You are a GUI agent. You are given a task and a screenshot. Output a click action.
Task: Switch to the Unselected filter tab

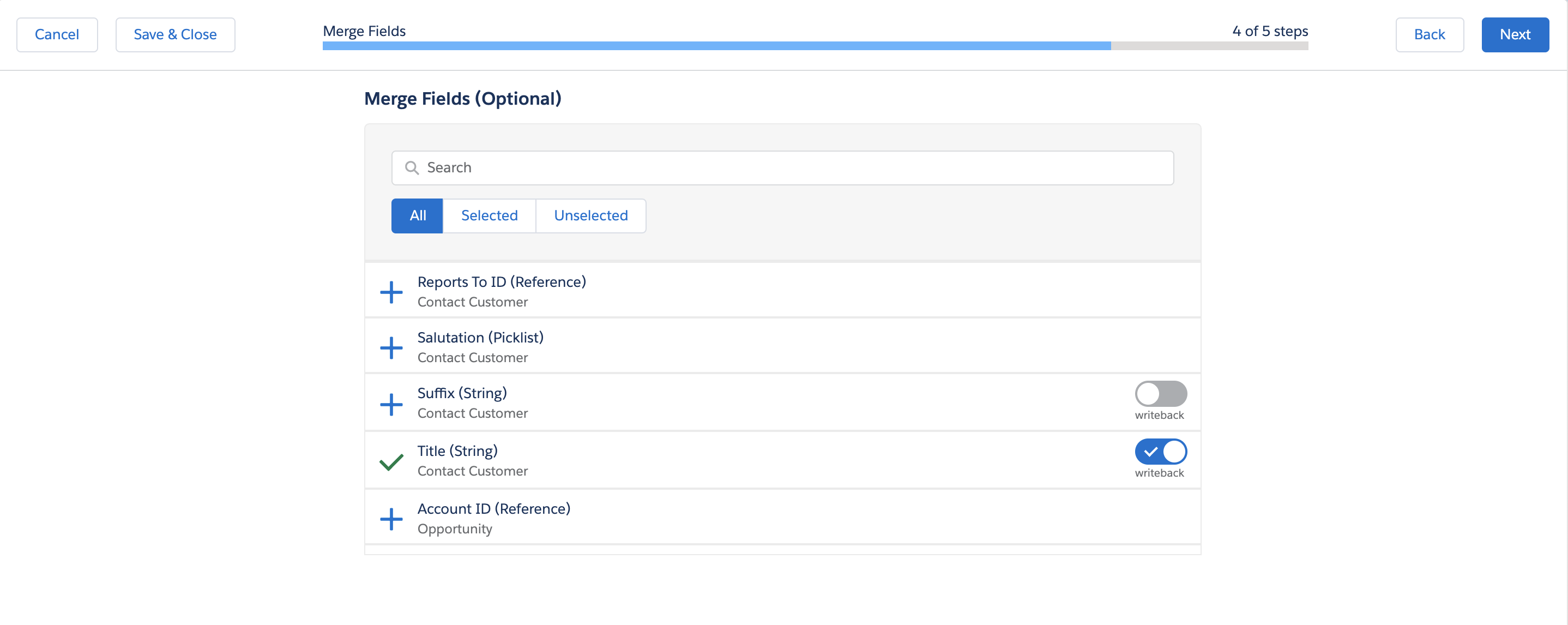pos(590,215)
